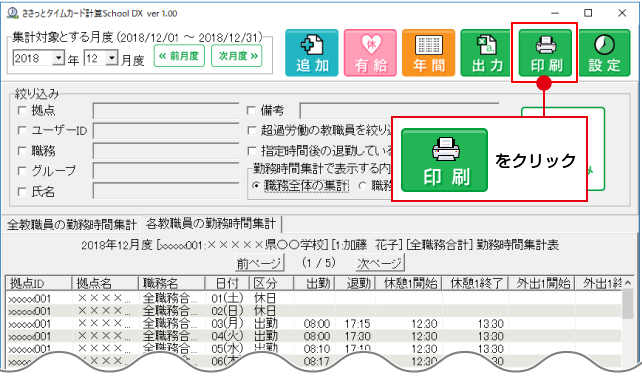Click the 休憩1終了 column header
The width and height of the screenshot is (642, 377).
[x=475, y=283]
